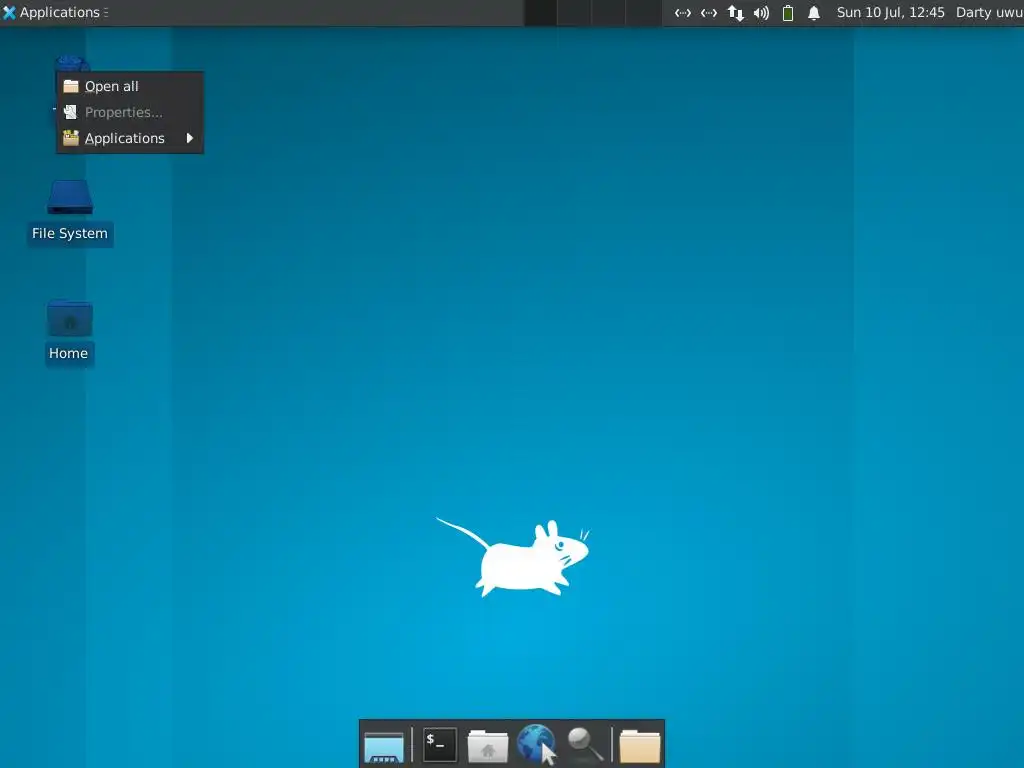
Task: Click Show Desktop icon in dock
Action: coord(384,746)
